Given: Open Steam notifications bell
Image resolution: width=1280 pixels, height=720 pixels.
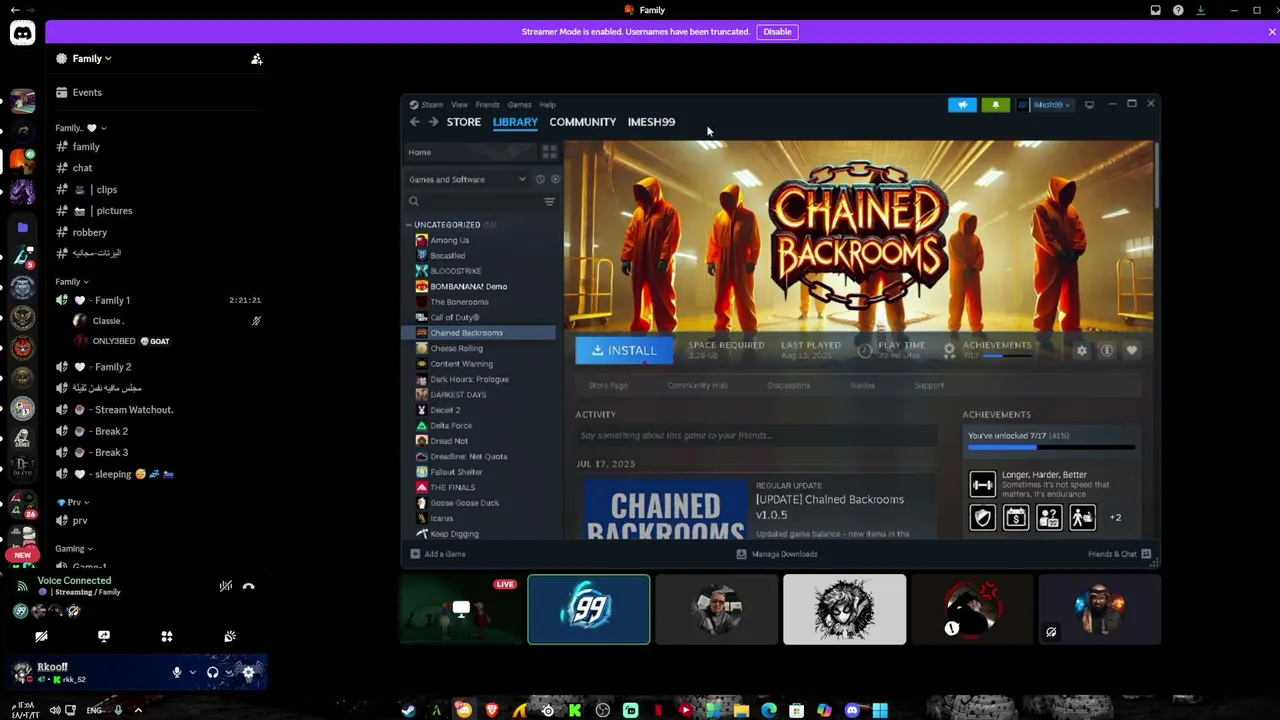Looking at the screenshot, I should pos(995,104).
